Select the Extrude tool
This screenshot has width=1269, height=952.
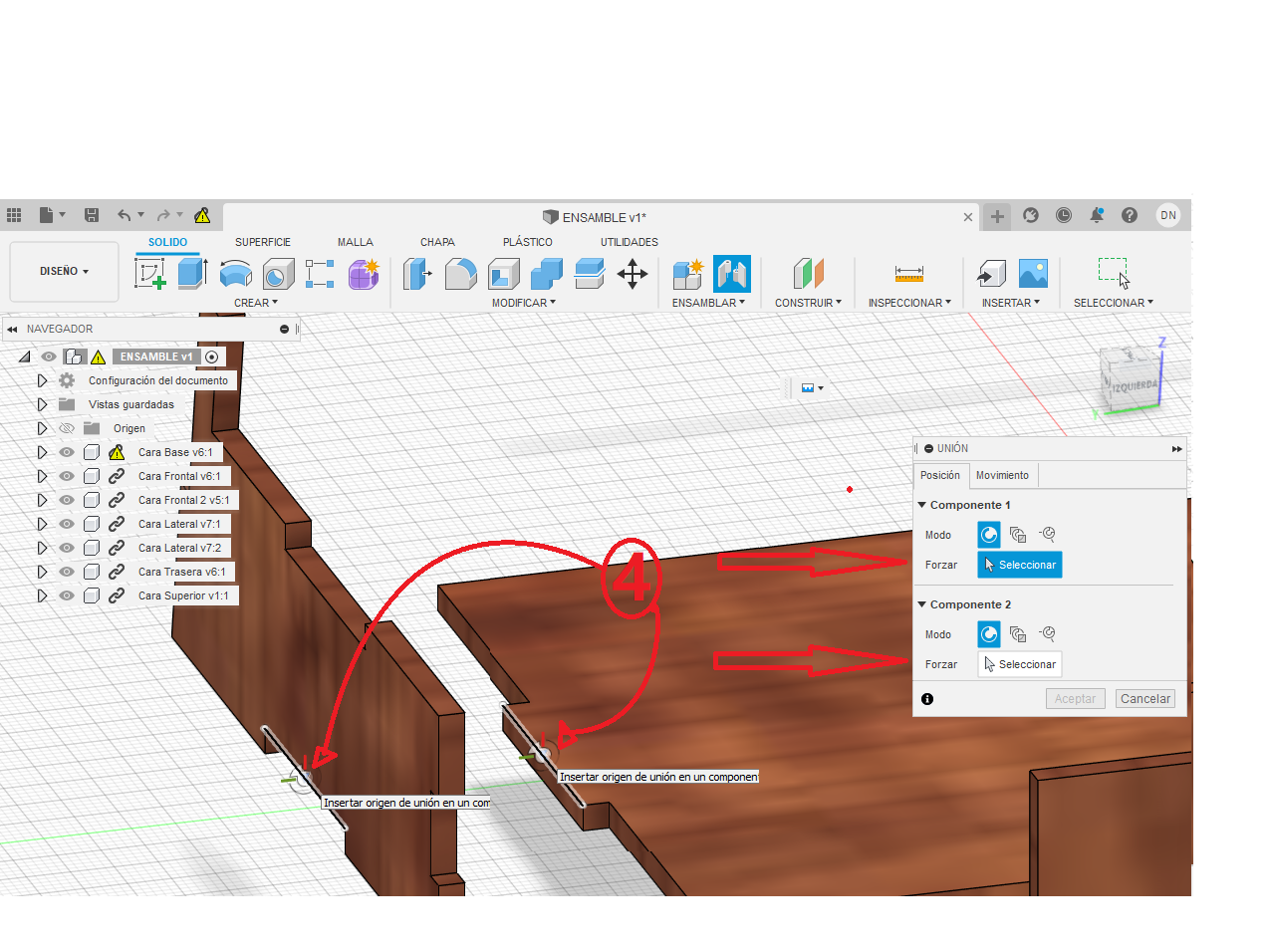pos(192,274)
